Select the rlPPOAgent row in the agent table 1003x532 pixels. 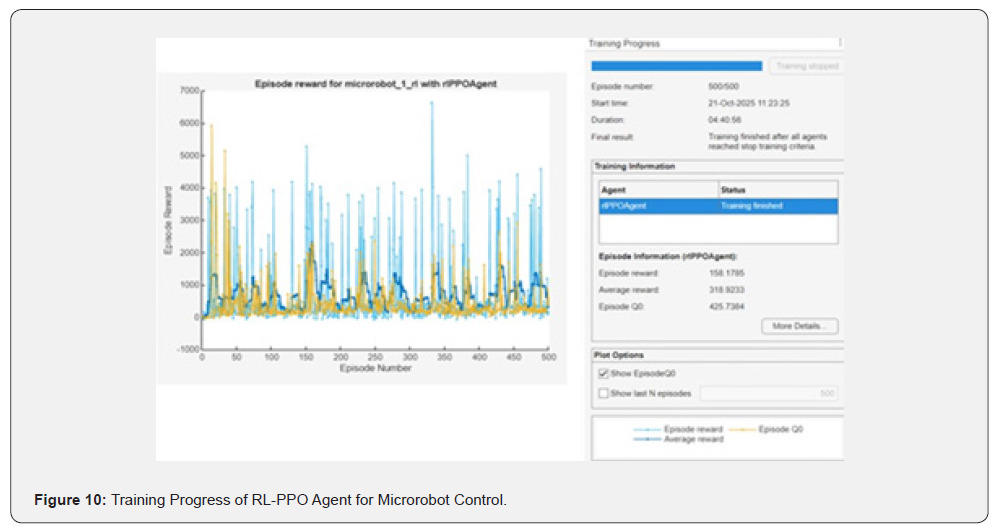(718, 206)
